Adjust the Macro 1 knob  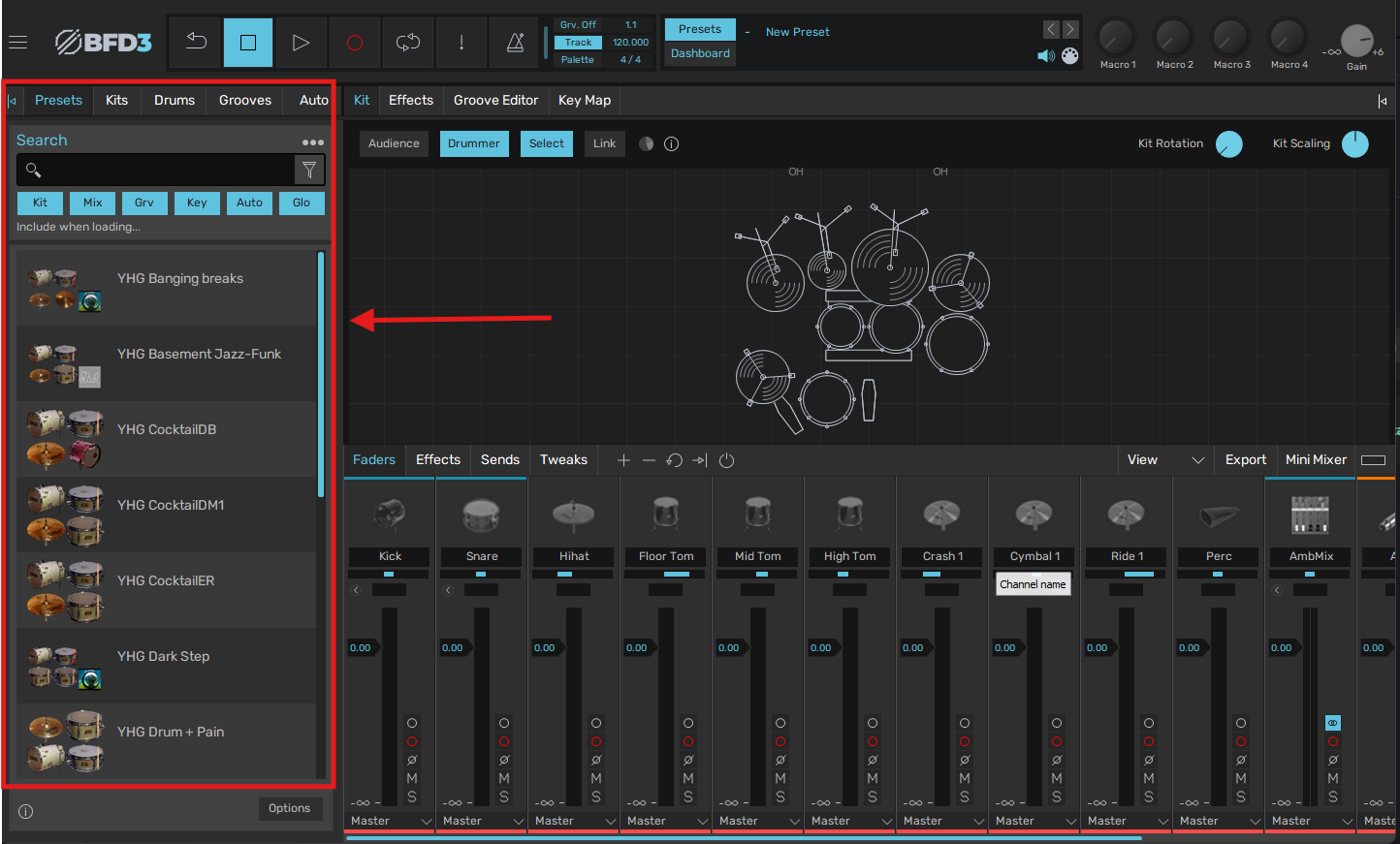click(x=1115, y=38)
